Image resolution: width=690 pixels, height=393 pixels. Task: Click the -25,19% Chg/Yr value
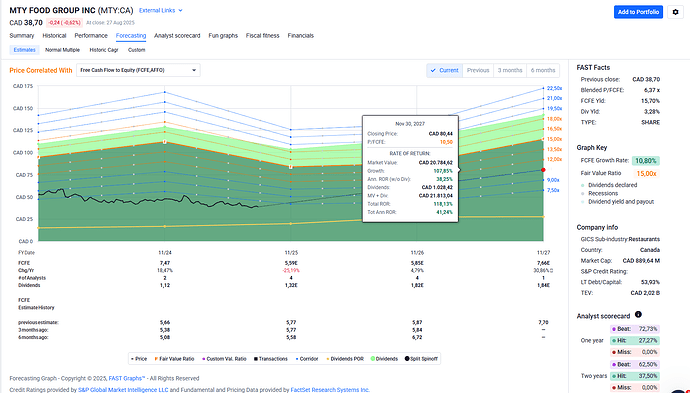291,270
